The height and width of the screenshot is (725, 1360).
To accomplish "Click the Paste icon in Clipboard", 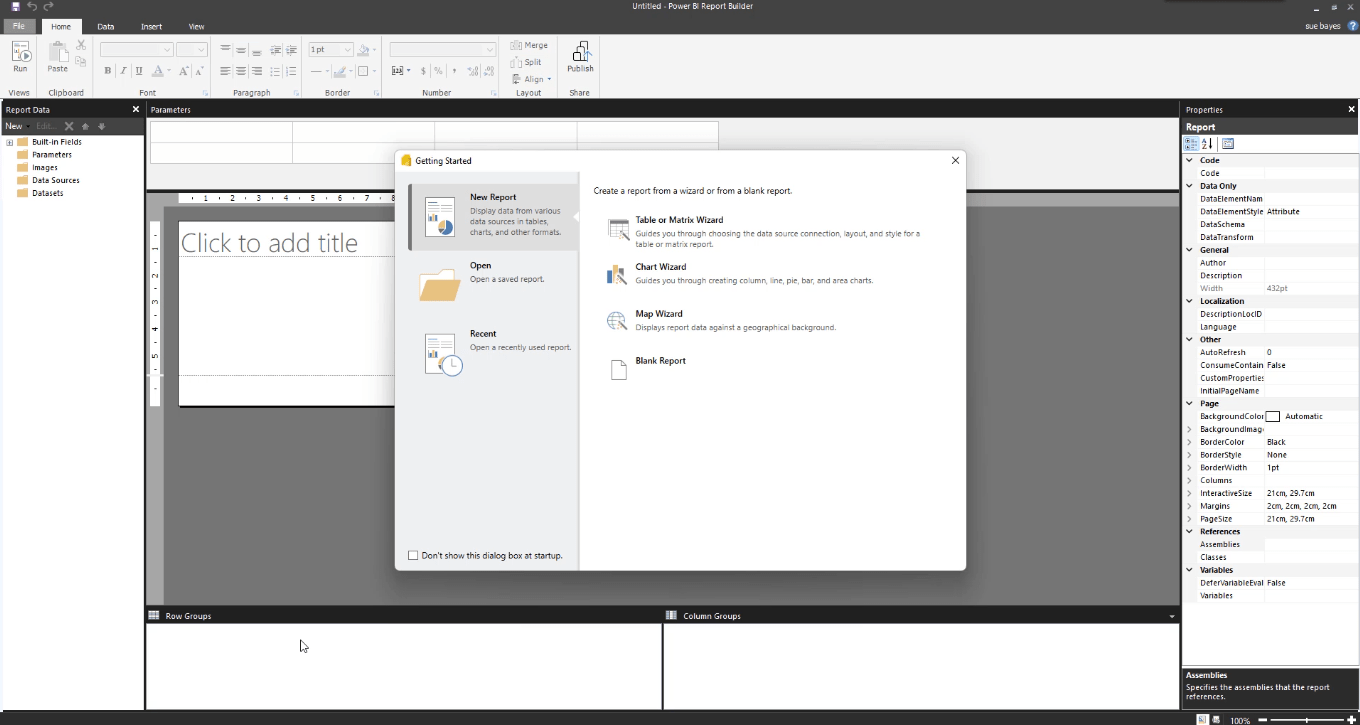I will pyautogui.click(x=58, y=52).
